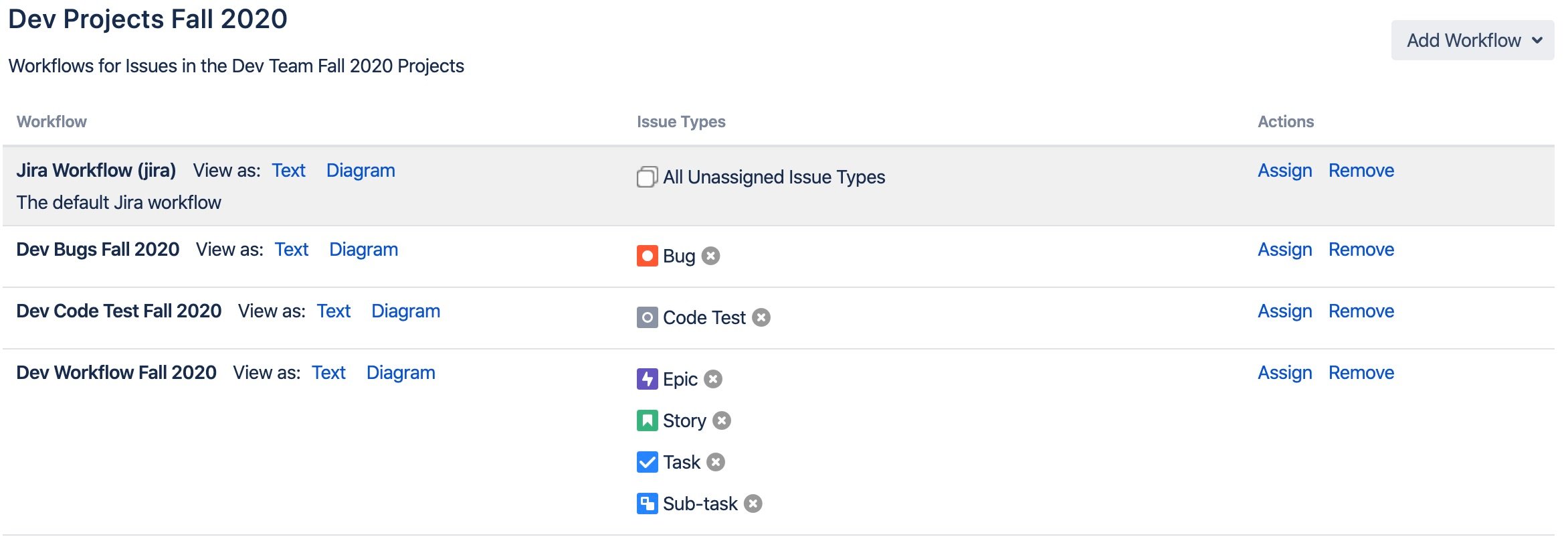The width and height of the screenshot is (1568, 541).
Task: Click the Code Test issue type label
Action: [704, 317]
